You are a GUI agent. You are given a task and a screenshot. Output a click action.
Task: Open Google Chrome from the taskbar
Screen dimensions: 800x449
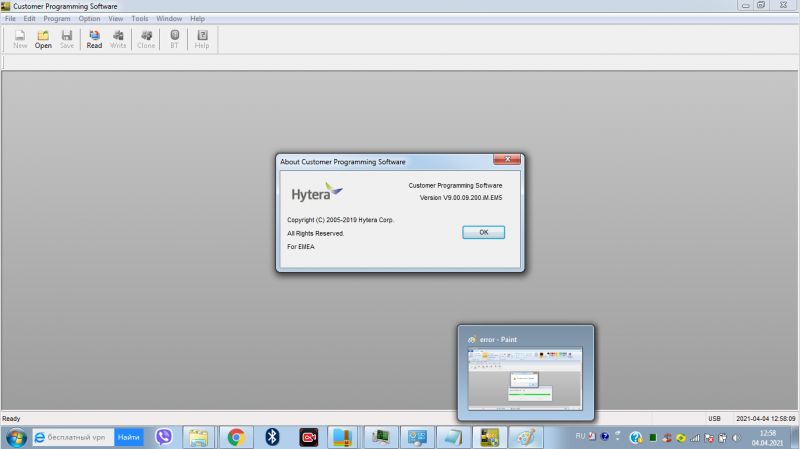tap(236, 437)
